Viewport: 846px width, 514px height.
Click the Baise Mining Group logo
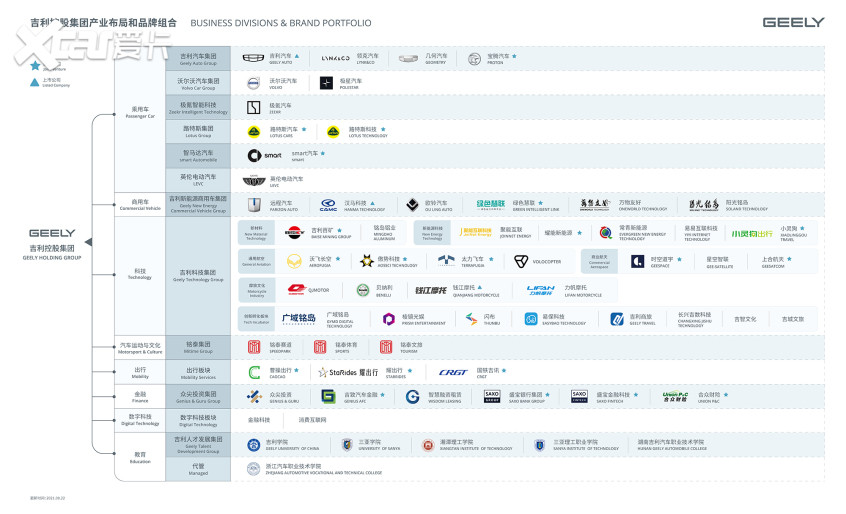click(295, 232)
